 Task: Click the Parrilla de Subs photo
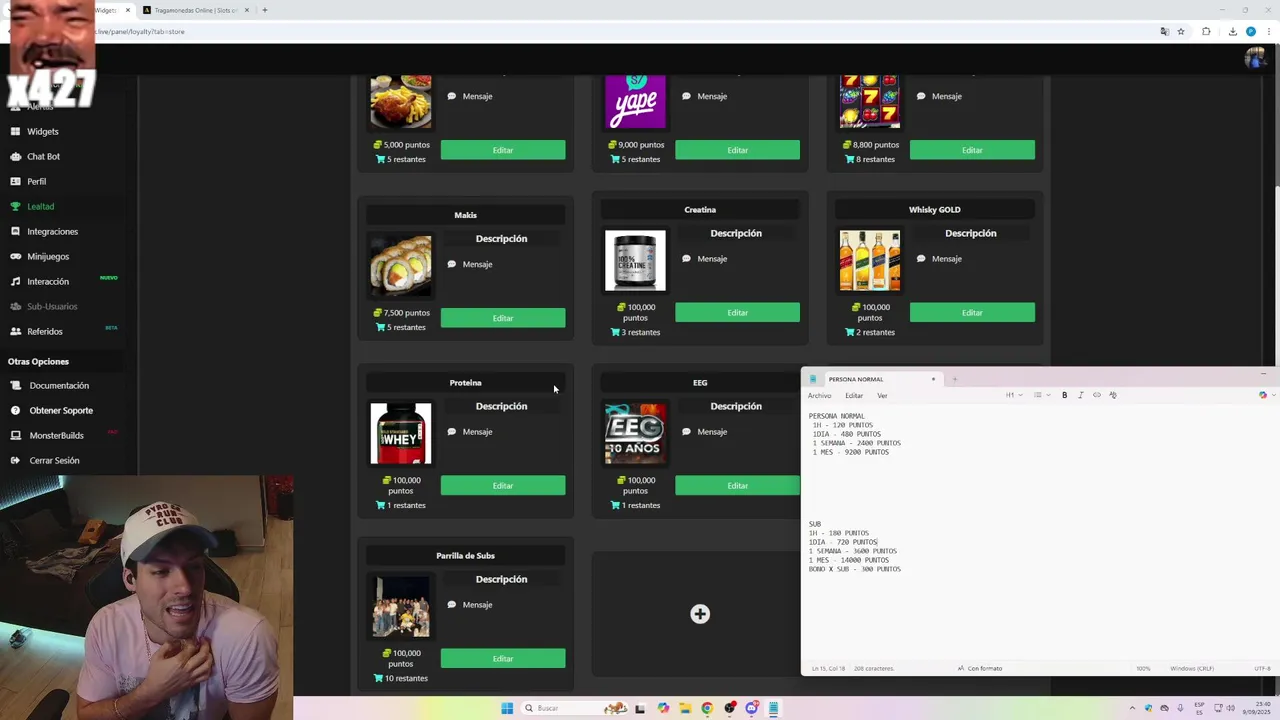coord(401,606)
